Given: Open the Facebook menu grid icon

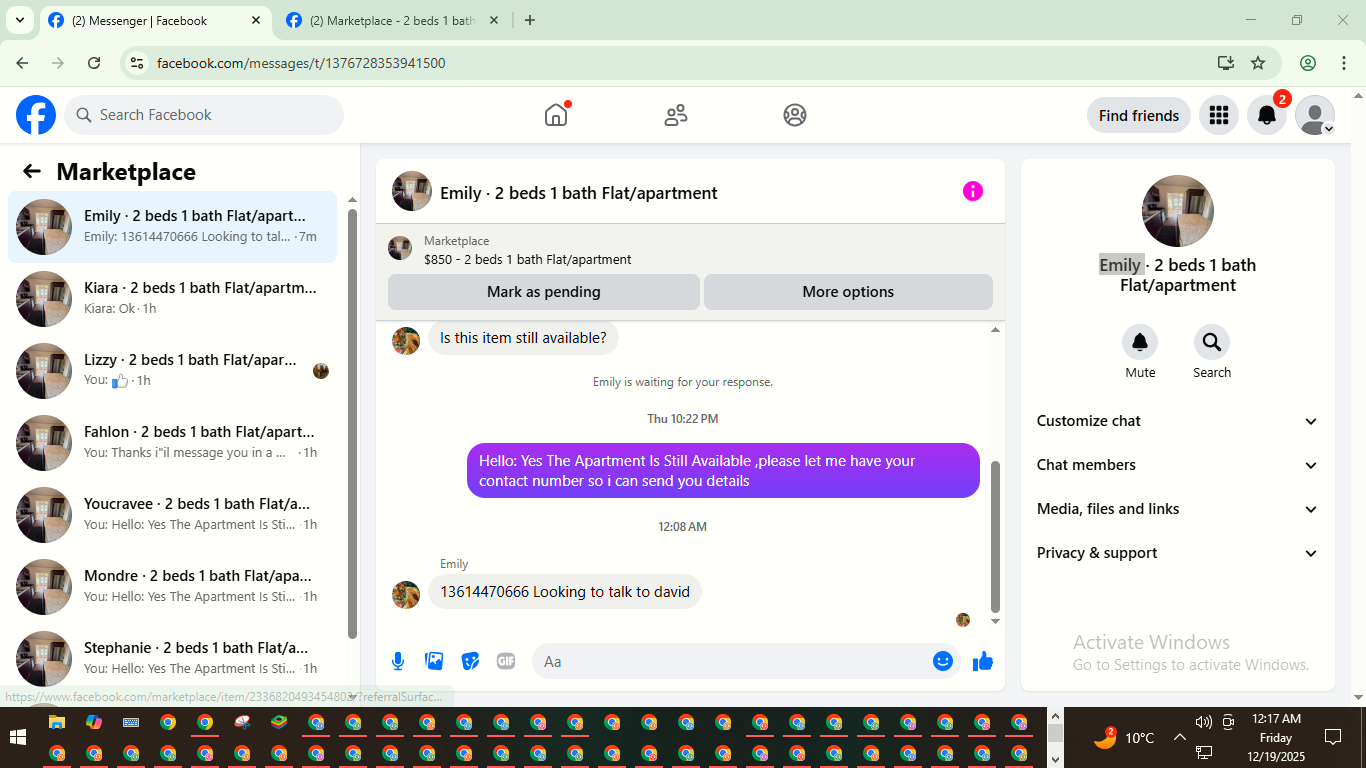Looking at the screenshot, I should (1218, 115).
